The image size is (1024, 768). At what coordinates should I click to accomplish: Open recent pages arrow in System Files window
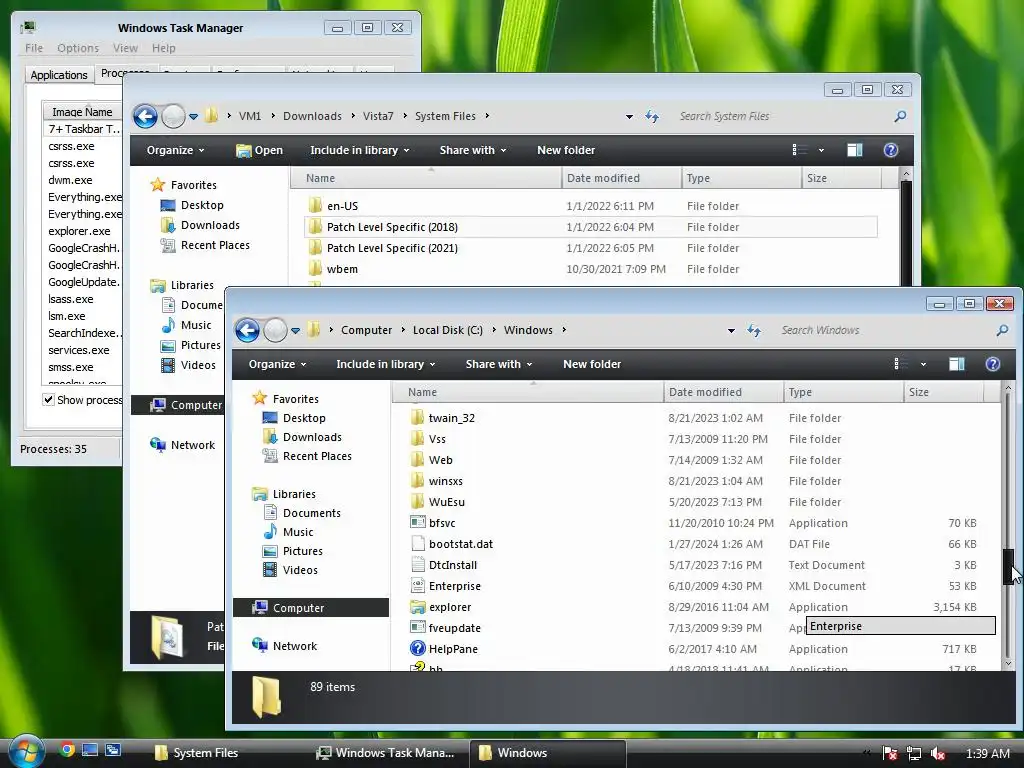pos(193,117)
